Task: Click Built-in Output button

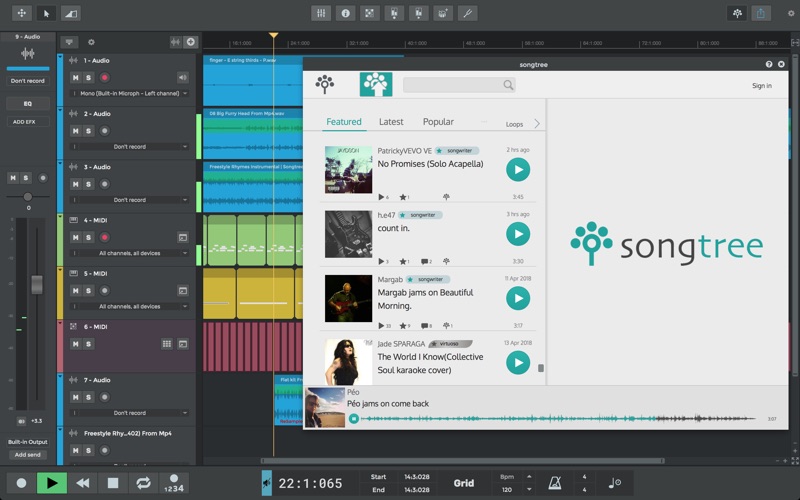Action: click(x=28, y=442)
